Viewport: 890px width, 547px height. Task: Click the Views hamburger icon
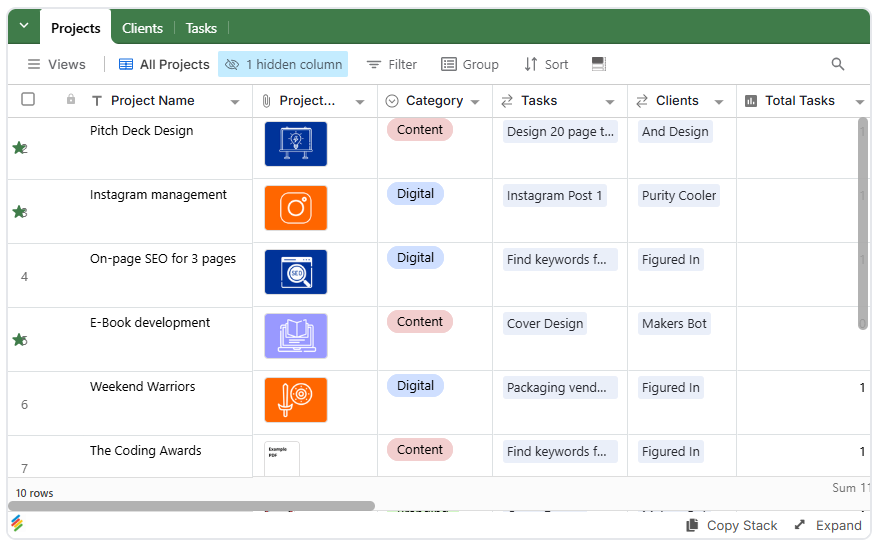pyautogui.click(x=34, y=64)
